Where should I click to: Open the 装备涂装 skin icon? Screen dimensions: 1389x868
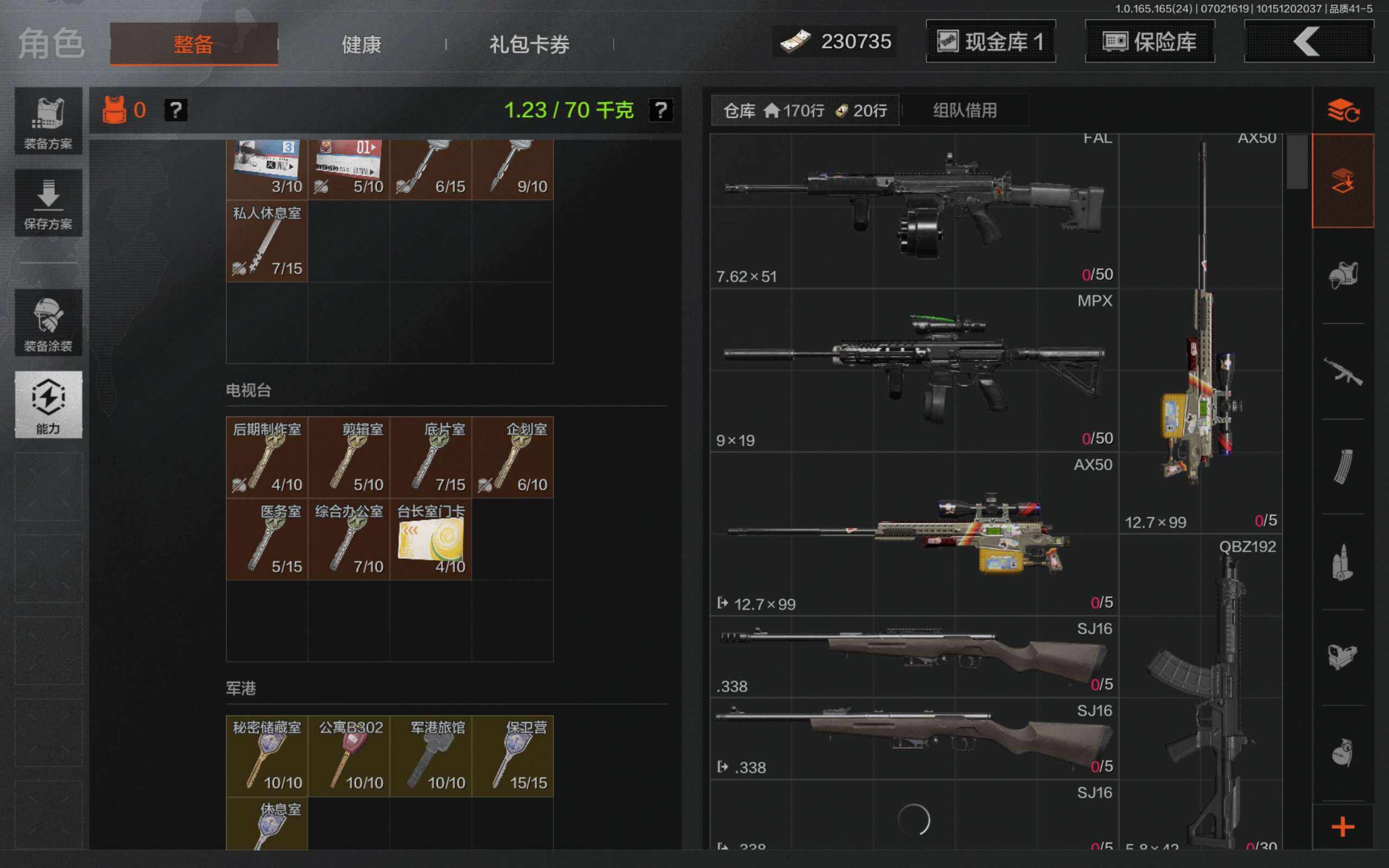[48, 323]
